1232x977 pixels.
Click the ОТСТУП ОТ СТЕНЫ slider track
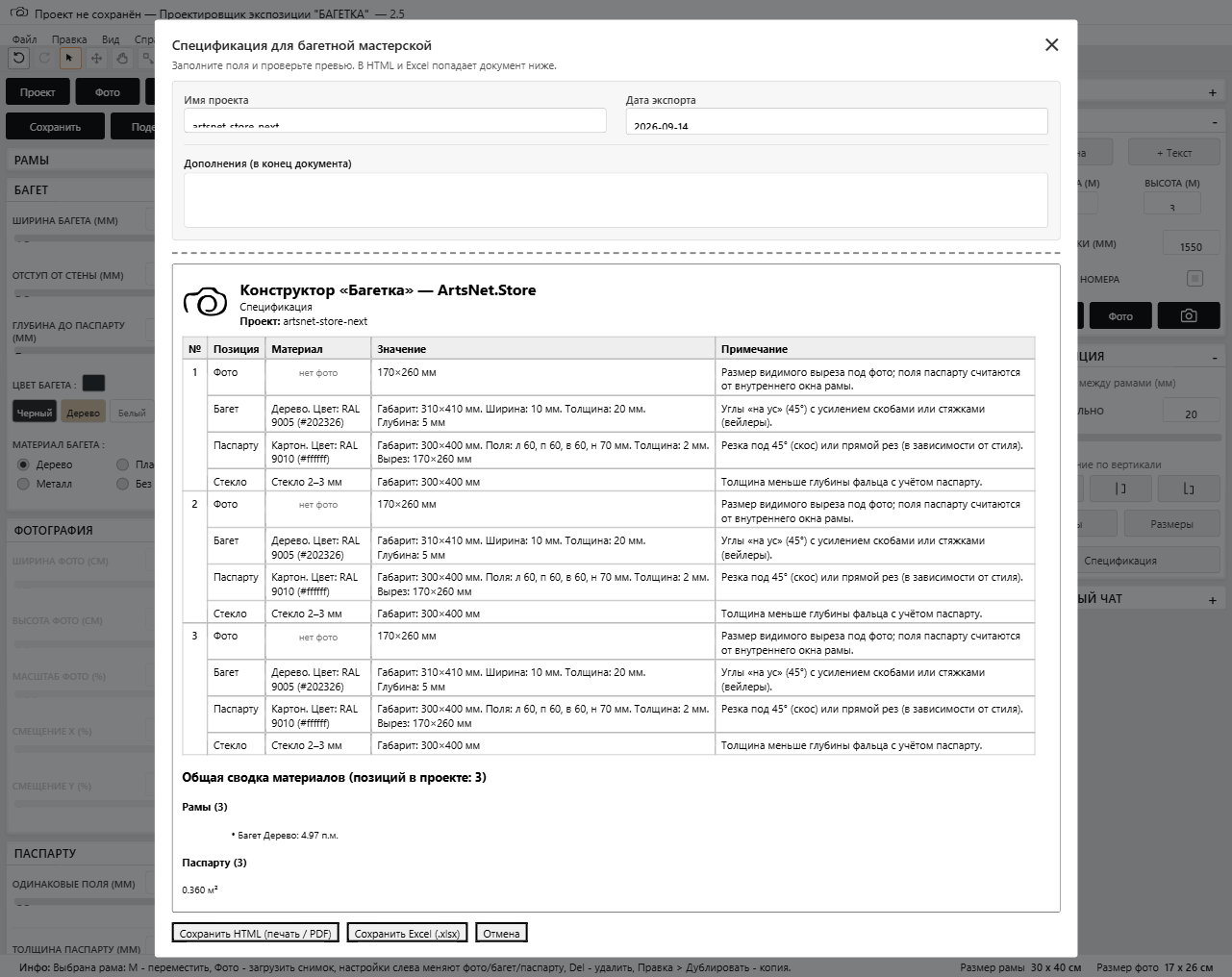pos(83,293)
